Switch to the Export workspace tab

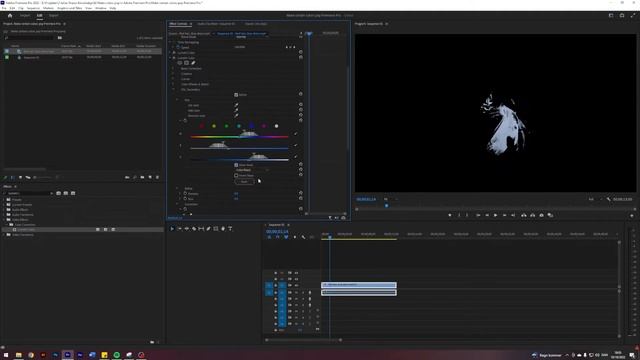tap(53, 16)
